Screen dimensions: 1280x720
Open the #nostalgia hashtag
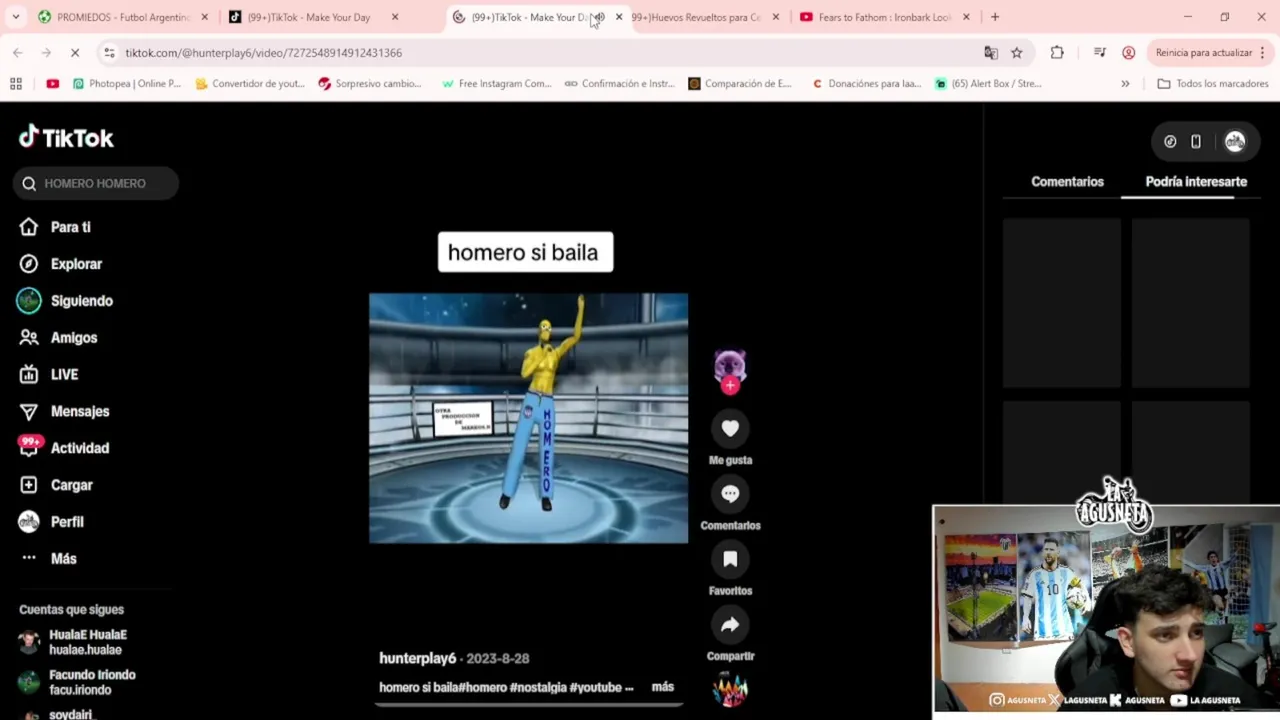click(538, 687)
